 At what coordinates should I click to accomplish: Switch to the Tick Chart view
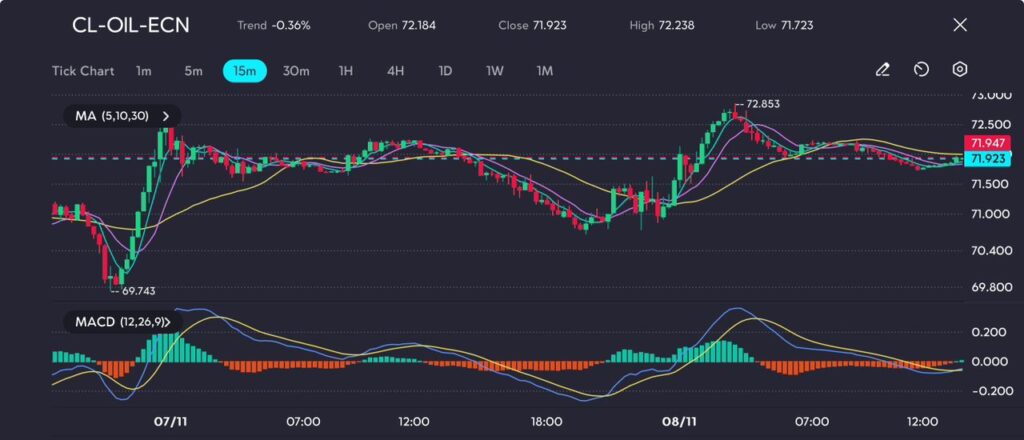[x=83, y=71]
